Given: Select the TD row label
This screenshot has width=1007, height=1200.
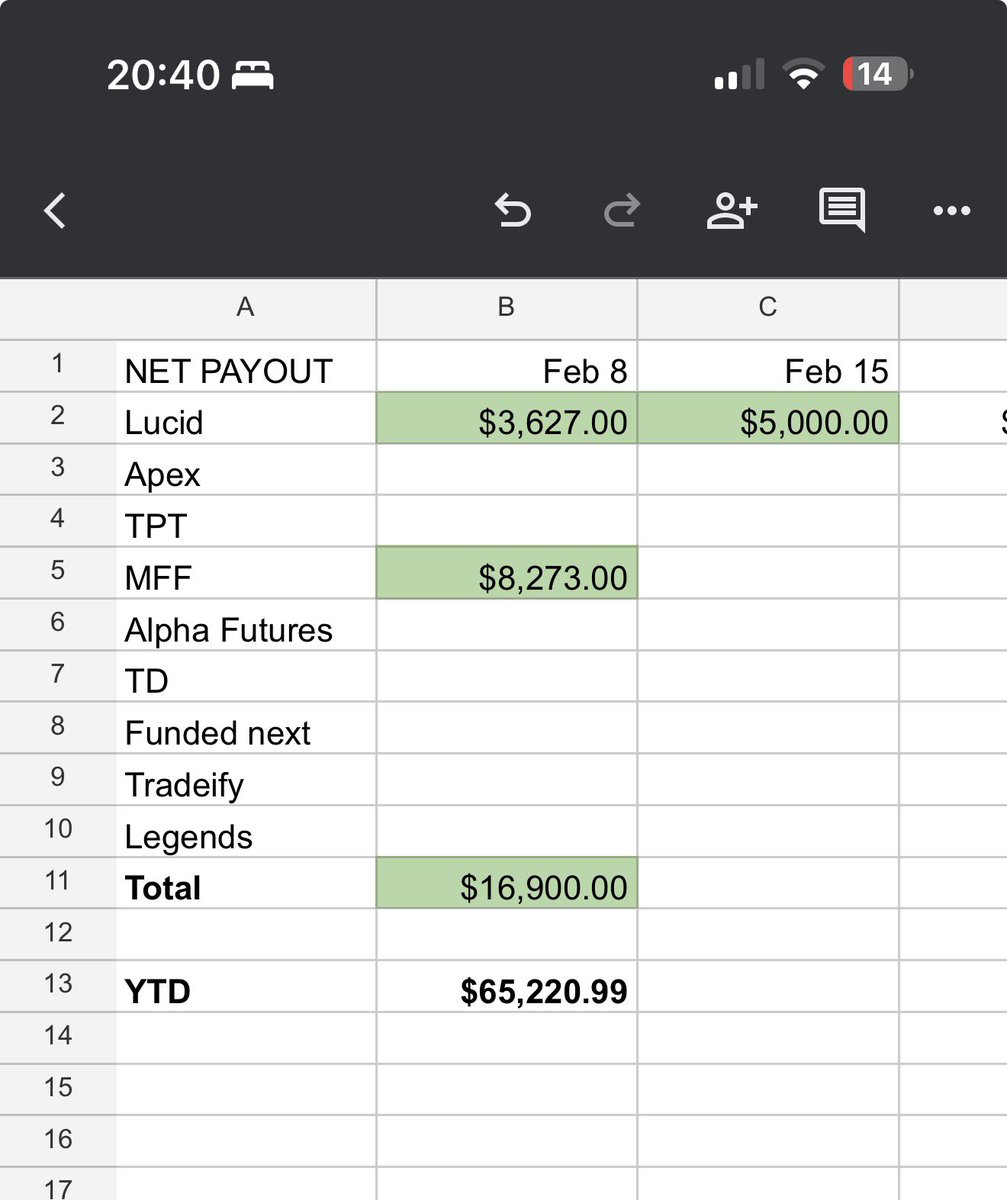Looking at the screenshot, I should (x=246, y=676).
